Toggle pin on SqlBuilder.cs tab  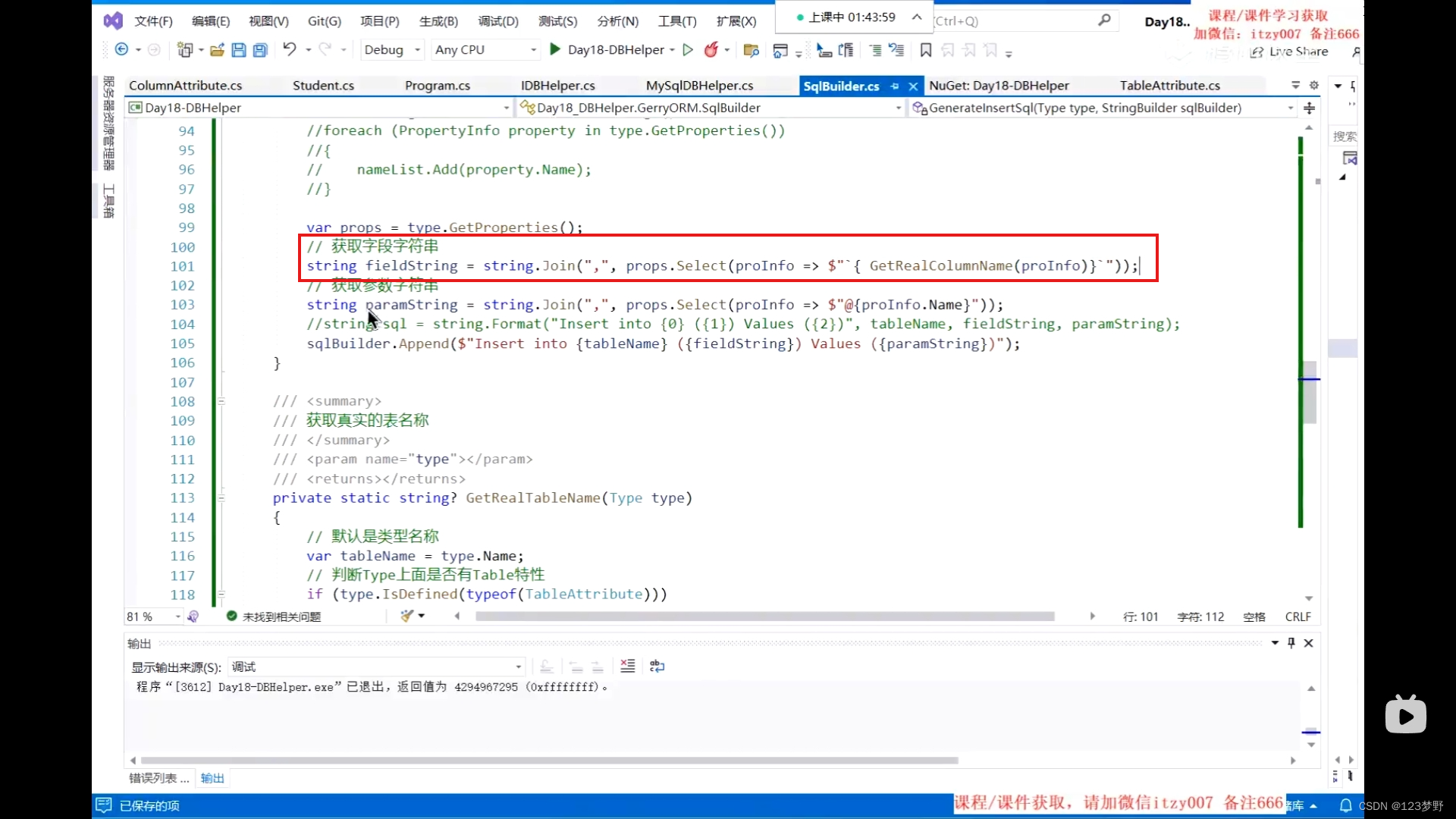[x=895, y=86]
